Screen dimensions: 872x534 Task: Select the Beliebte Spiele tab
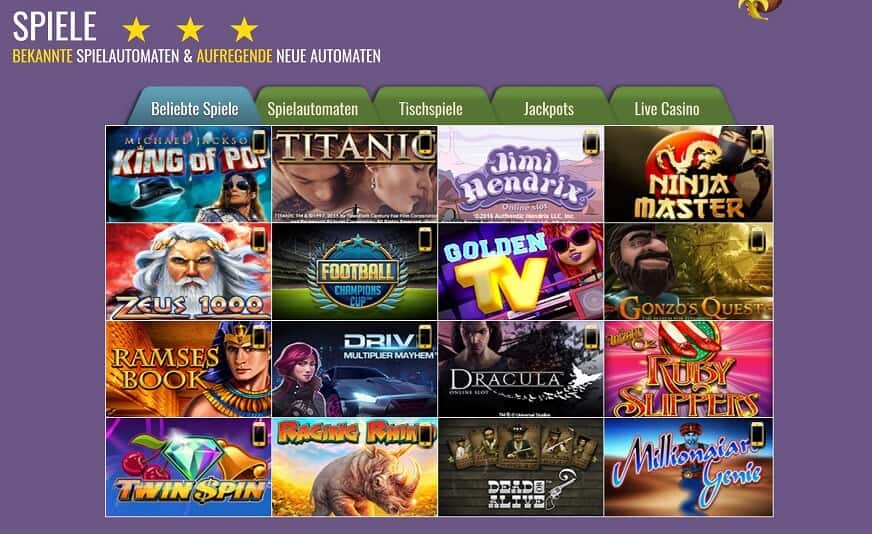195,108
